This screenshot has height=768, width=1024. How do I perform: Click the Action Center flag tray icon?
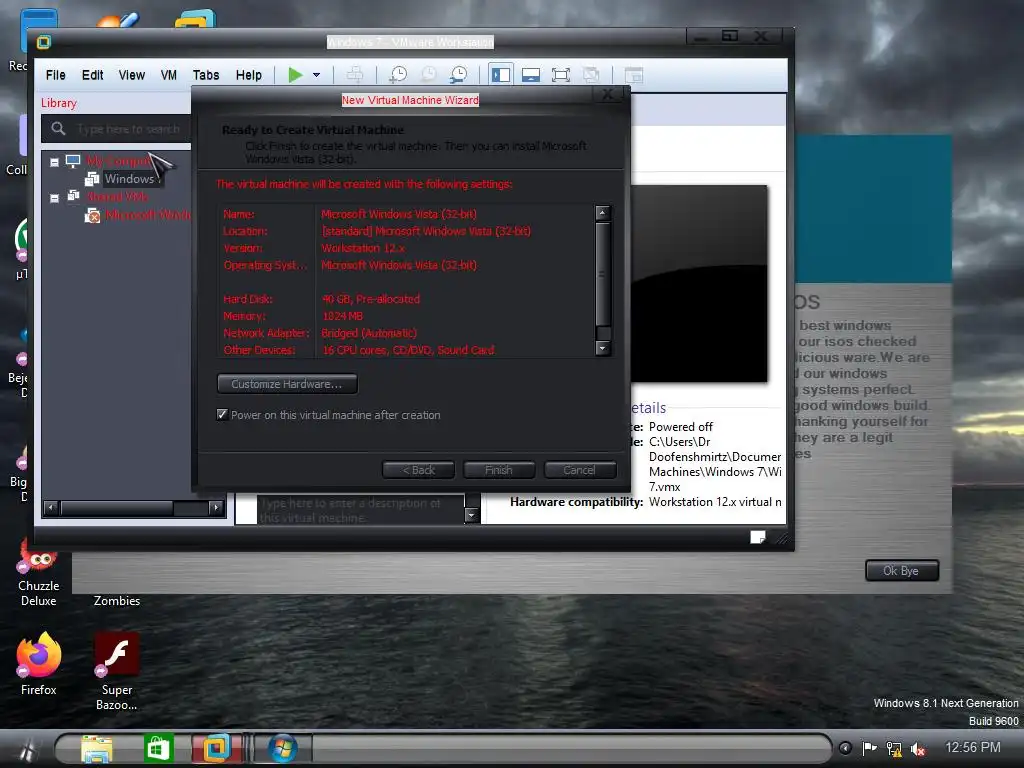tap(869, 748)
